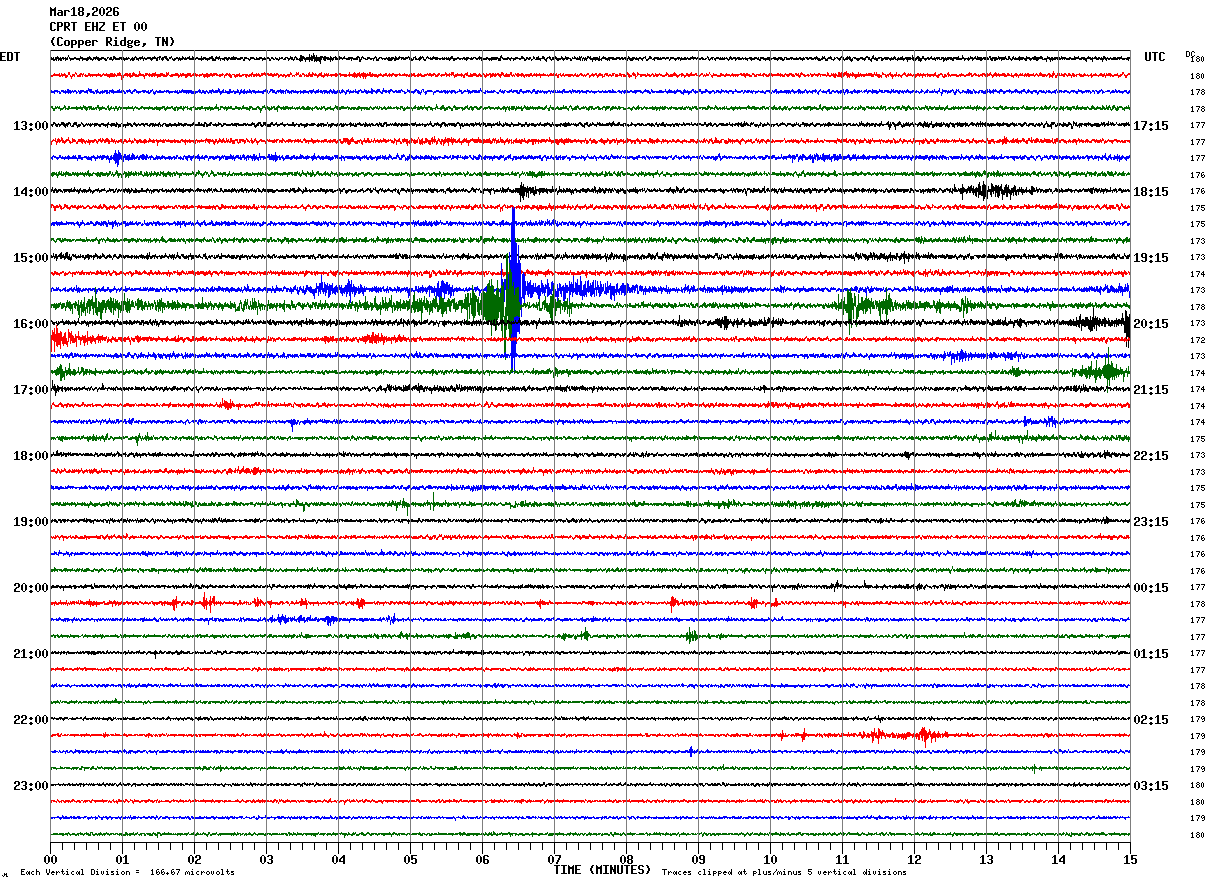Click the UTC axis header
Image resolution: width=1210 pixels, height=886 pixels.
[x=1155, y=57]
